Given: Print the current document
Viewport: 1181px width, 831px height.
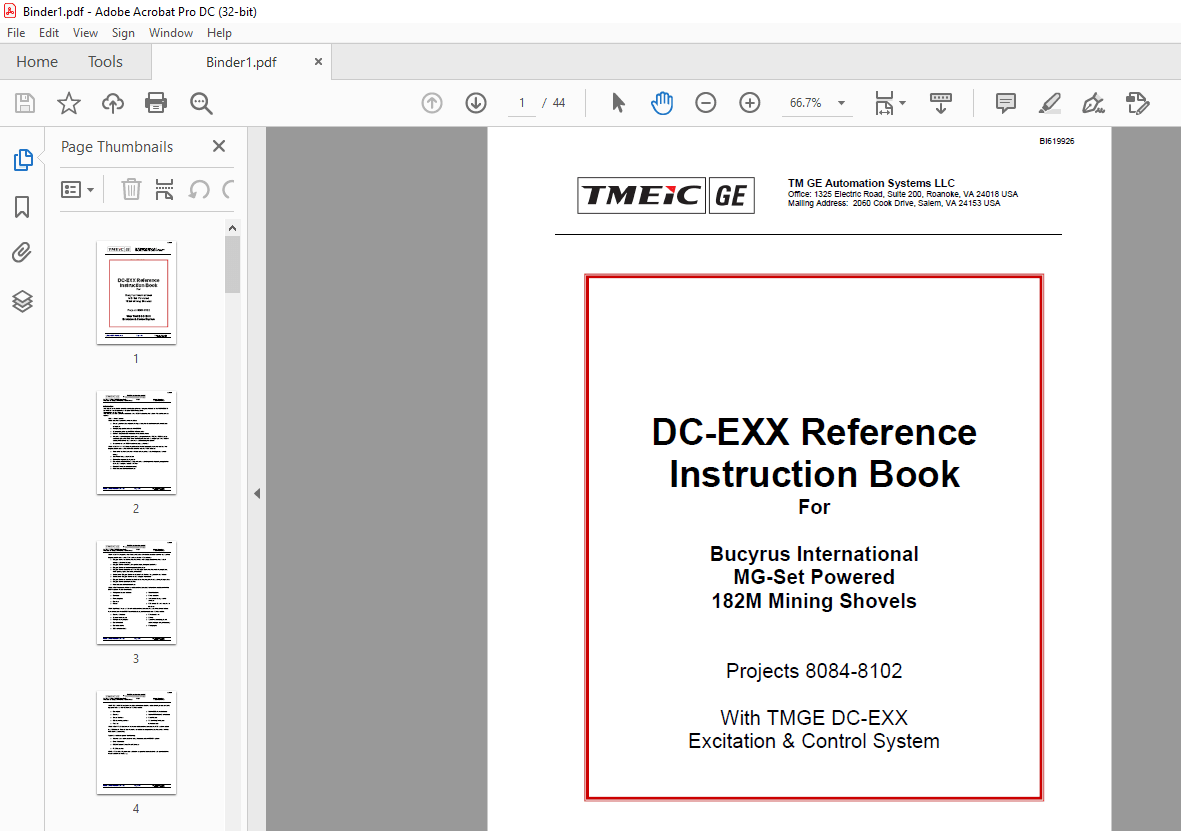Looking at the screenshot, I should pyautogui.click(x=156, y=103).
